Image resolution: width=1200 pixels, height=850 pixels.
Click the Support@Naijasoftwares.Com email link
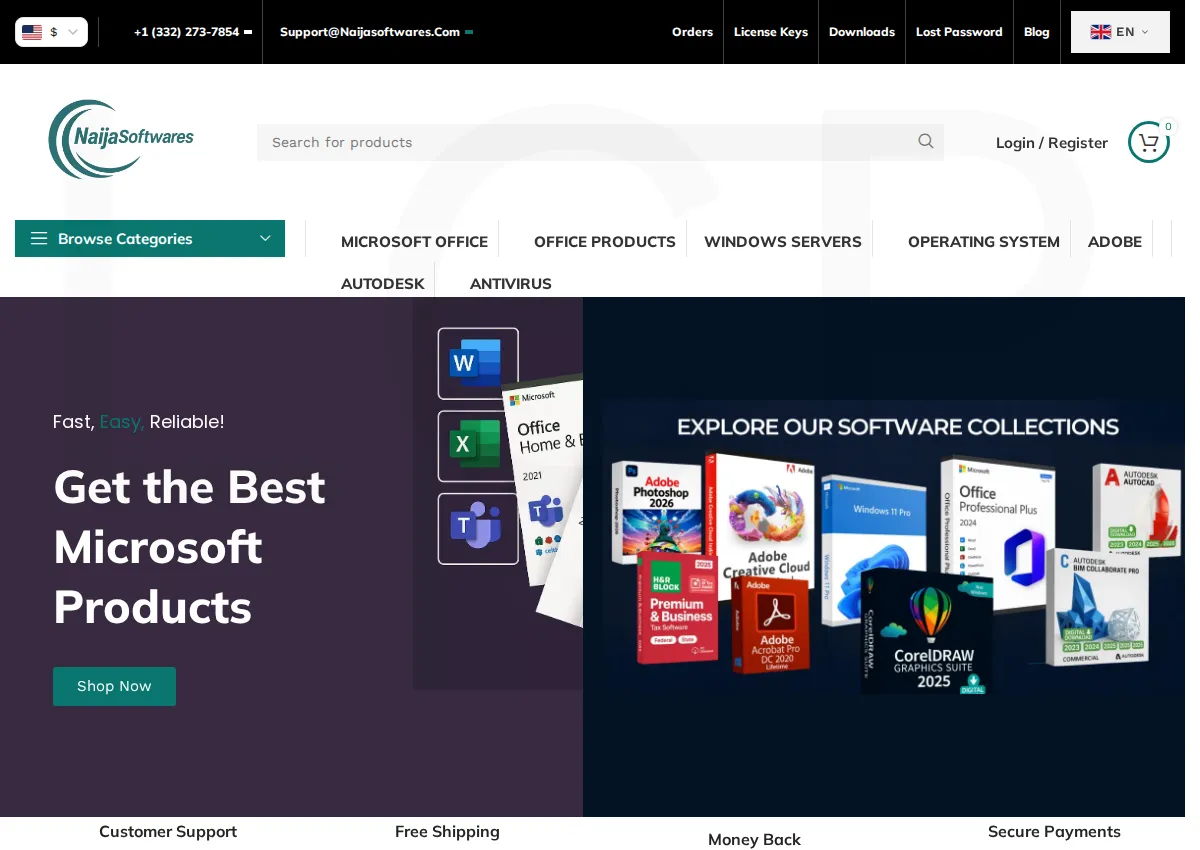click(370, 32)
